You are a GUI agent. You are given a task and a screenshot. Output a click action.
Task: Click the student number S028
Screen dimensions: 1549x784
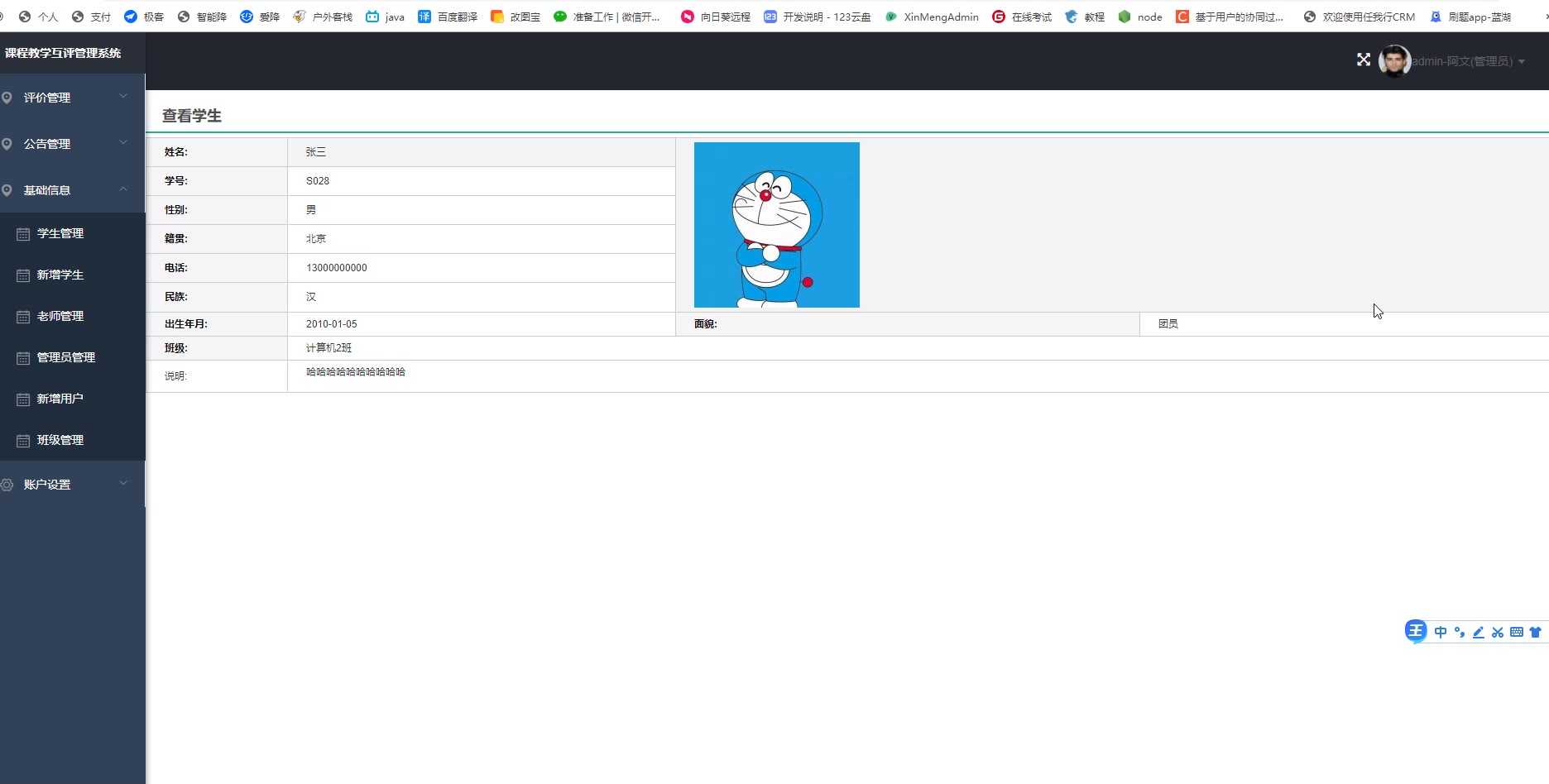click(x=318, y=181)
